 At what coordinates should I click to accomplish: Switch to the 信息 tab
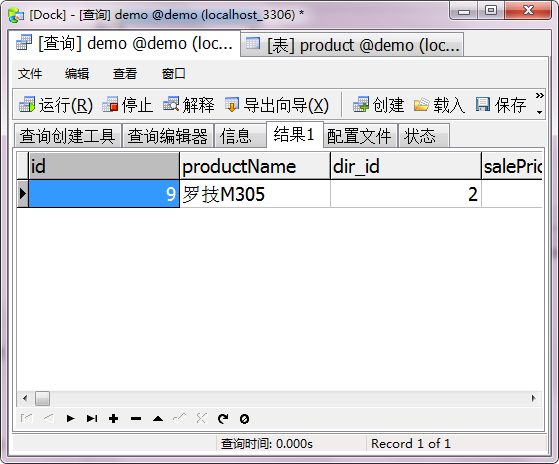coord(240,136)
